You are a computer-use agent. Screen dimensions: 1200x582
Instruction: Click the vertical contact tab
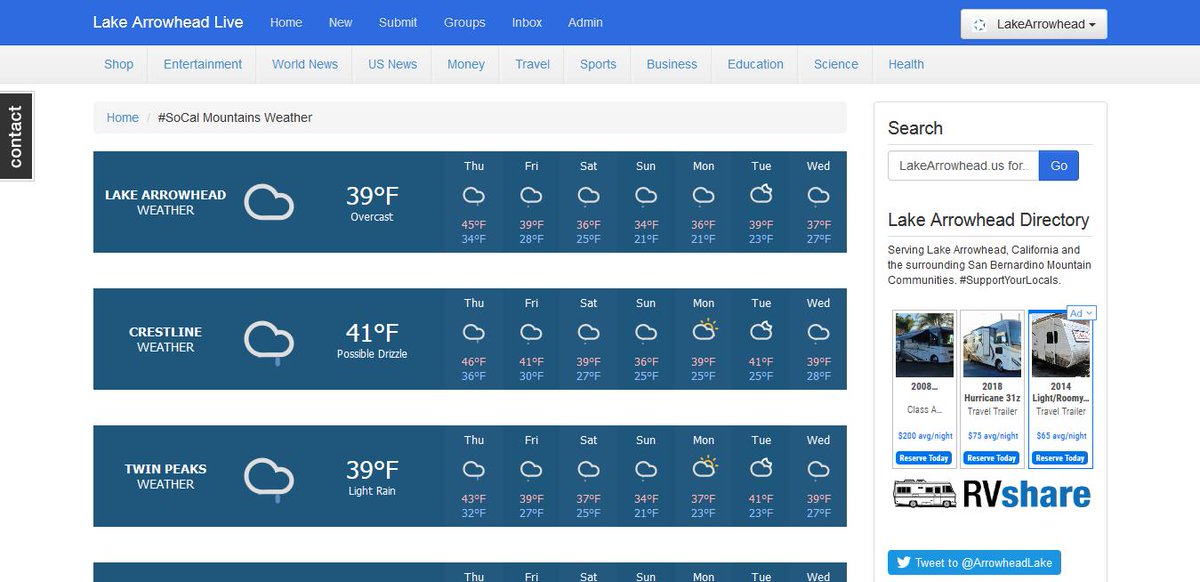coord(16,136)
